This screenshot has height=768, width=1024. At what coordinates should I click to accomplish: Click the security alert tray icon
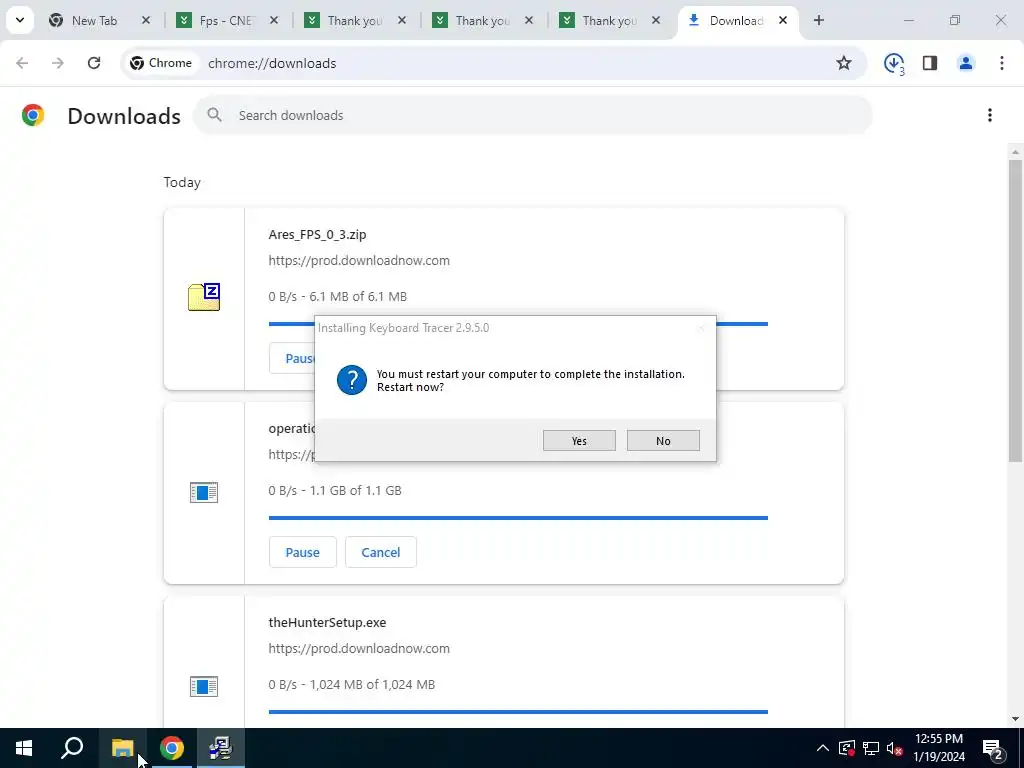click(x=846, y=748)
